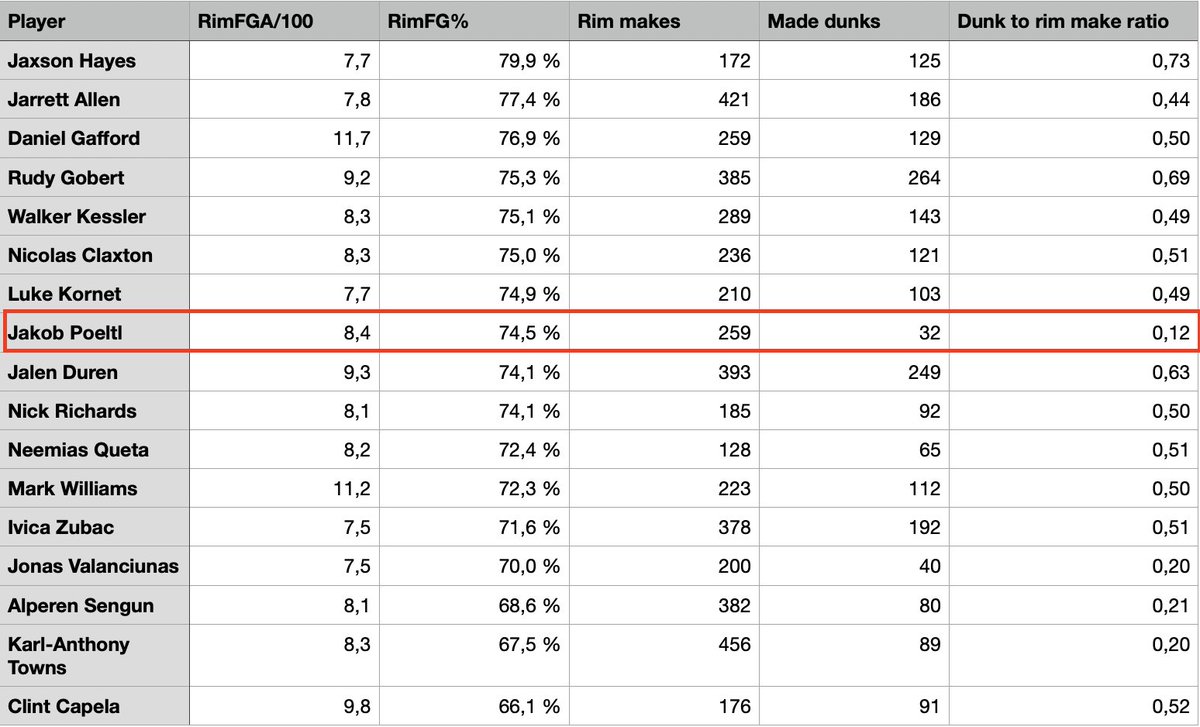Viewport: 1200px width, 727px height.
Task: Click Jakob Poeltl dunk ratio cell 0,12
Action: [1074, 333]
